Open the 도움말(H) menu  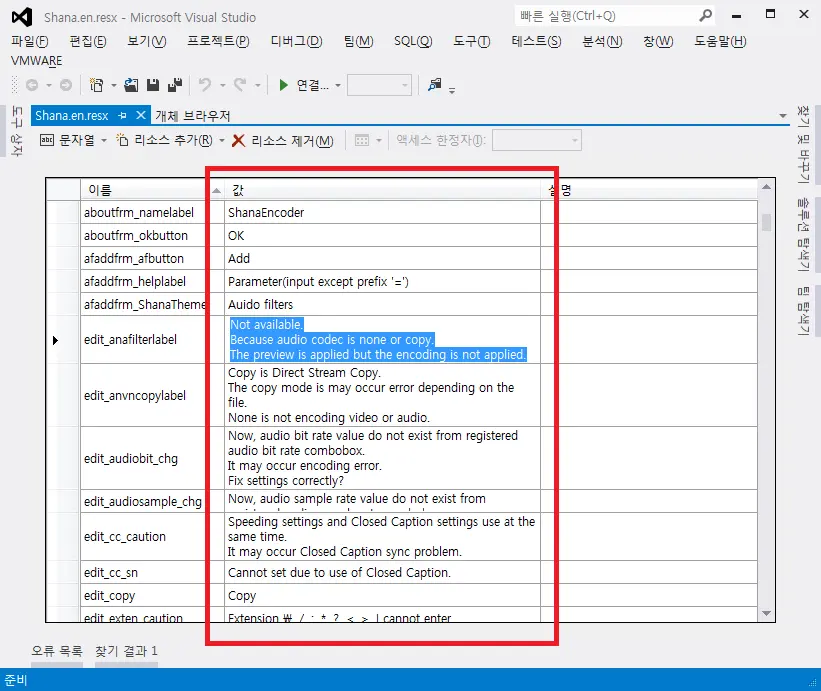click(720, 41)
